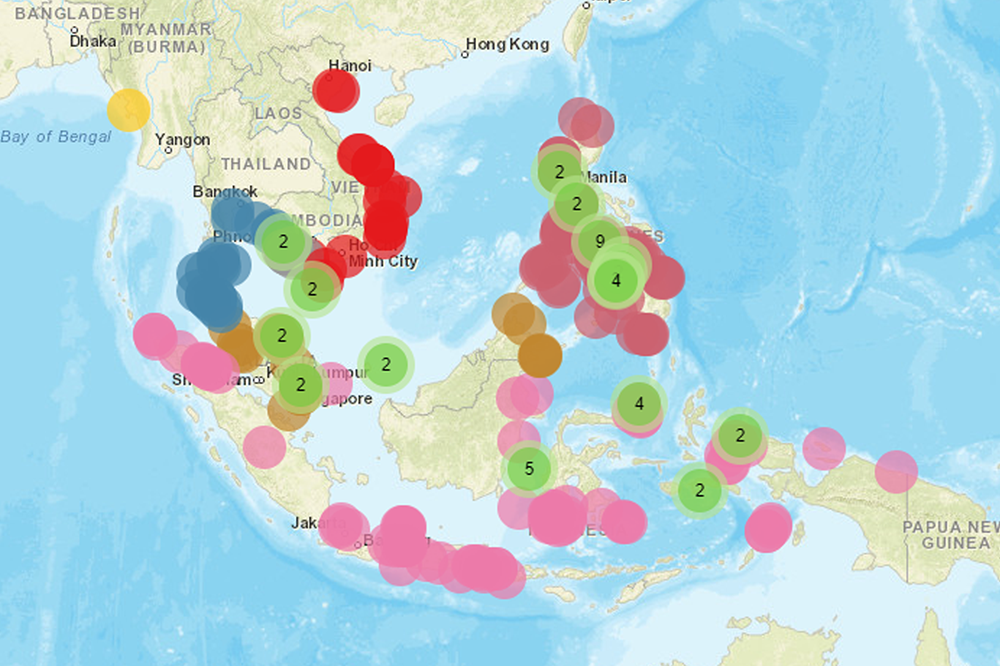Click the Hong Kong city label
The image size is (1000, 666).
point(508,45)
